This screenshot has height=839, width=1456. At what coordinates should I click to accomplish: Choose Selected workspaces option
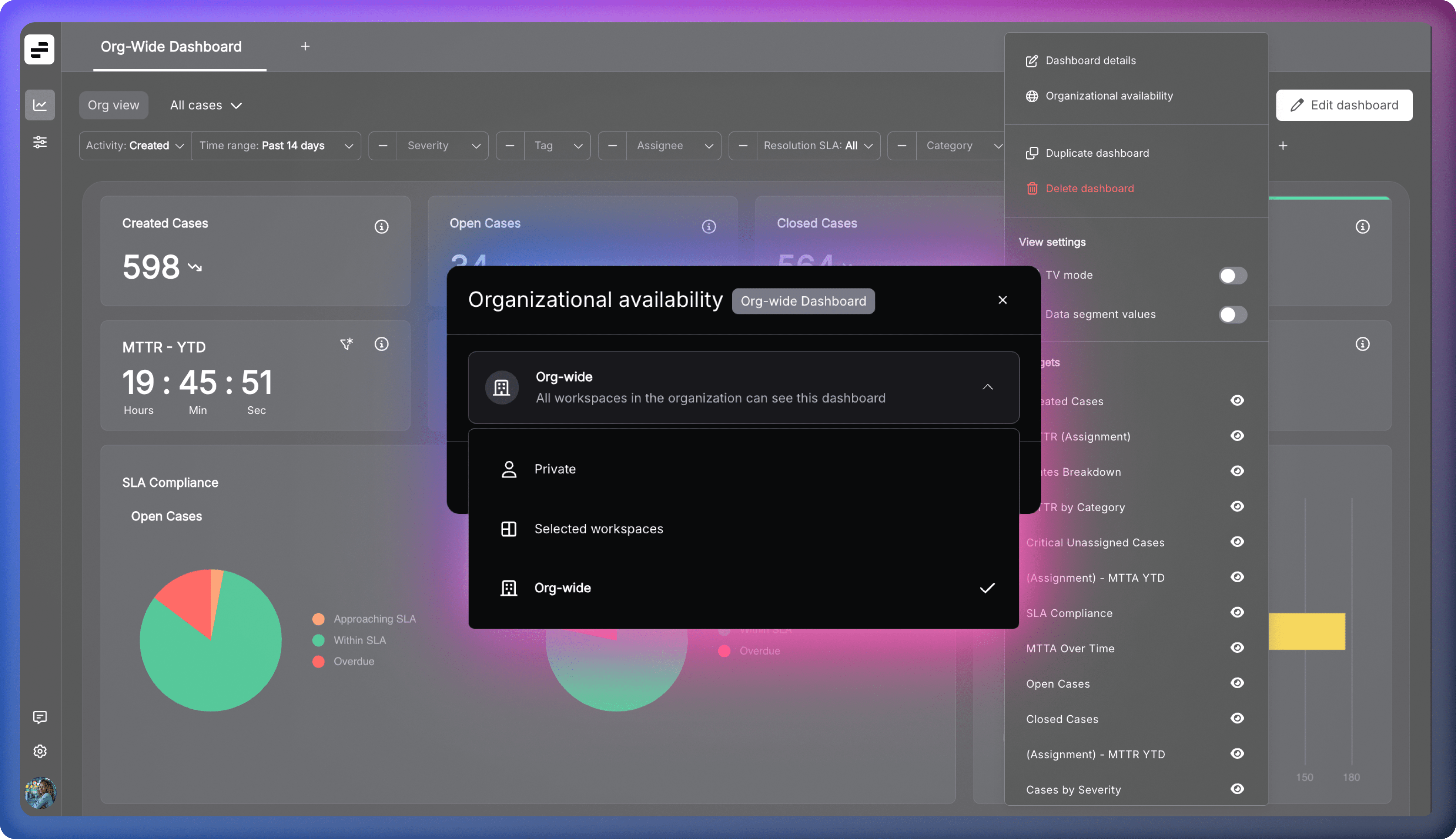click(598, 529)
